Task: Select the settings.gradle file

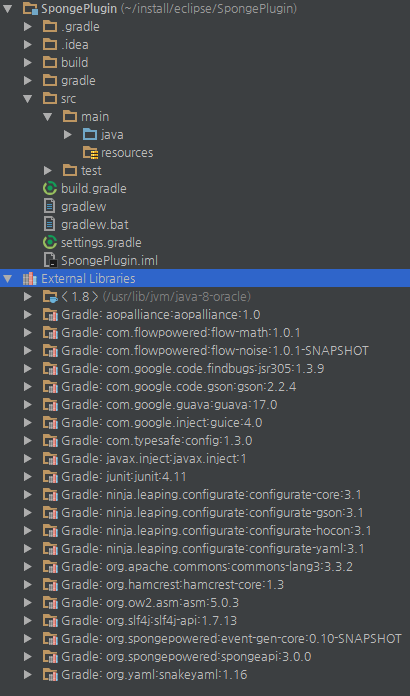Action: [x=205, y=243]
